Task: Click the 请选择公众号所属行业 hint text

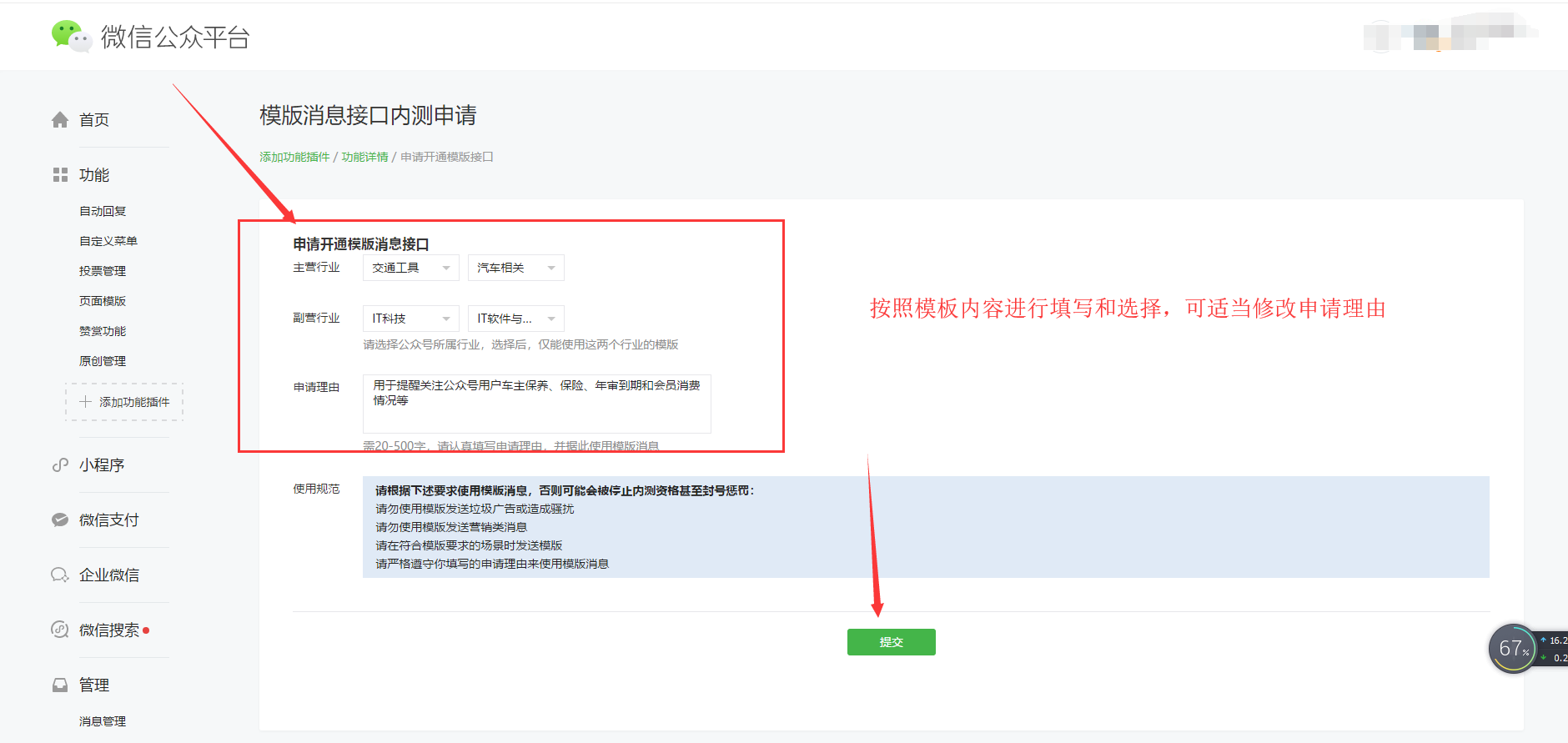Action: [520, 344]
